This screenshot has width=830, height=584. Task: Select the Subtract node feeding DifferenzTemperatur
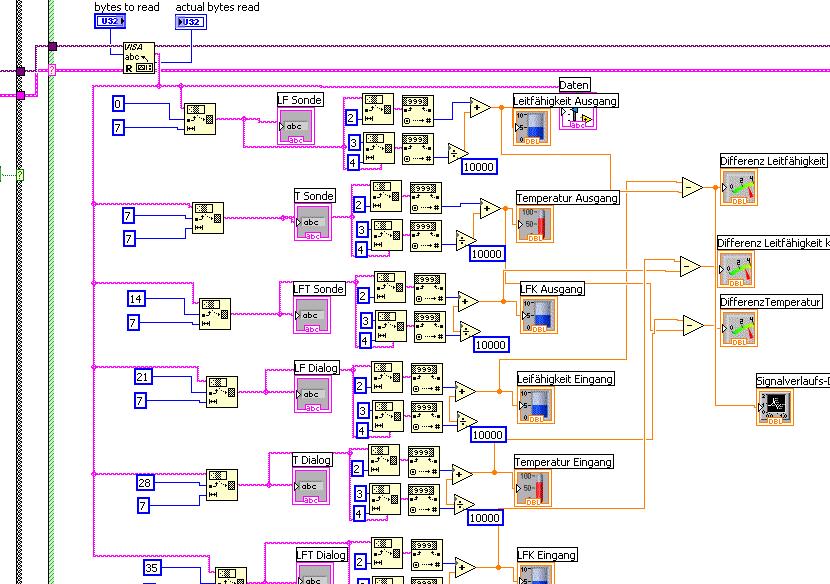pos(692,326)
